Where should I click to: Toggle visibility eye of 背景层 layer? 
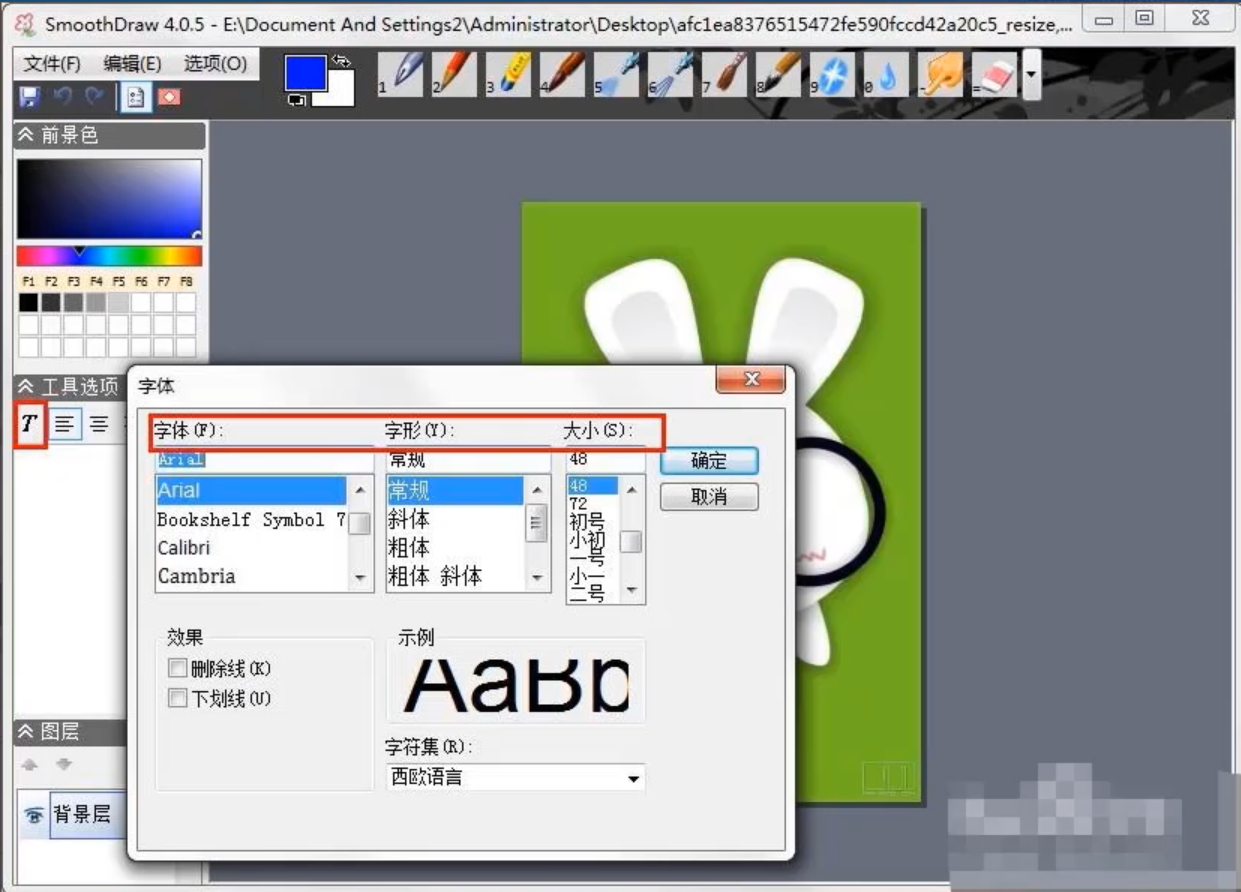(34, 815)
